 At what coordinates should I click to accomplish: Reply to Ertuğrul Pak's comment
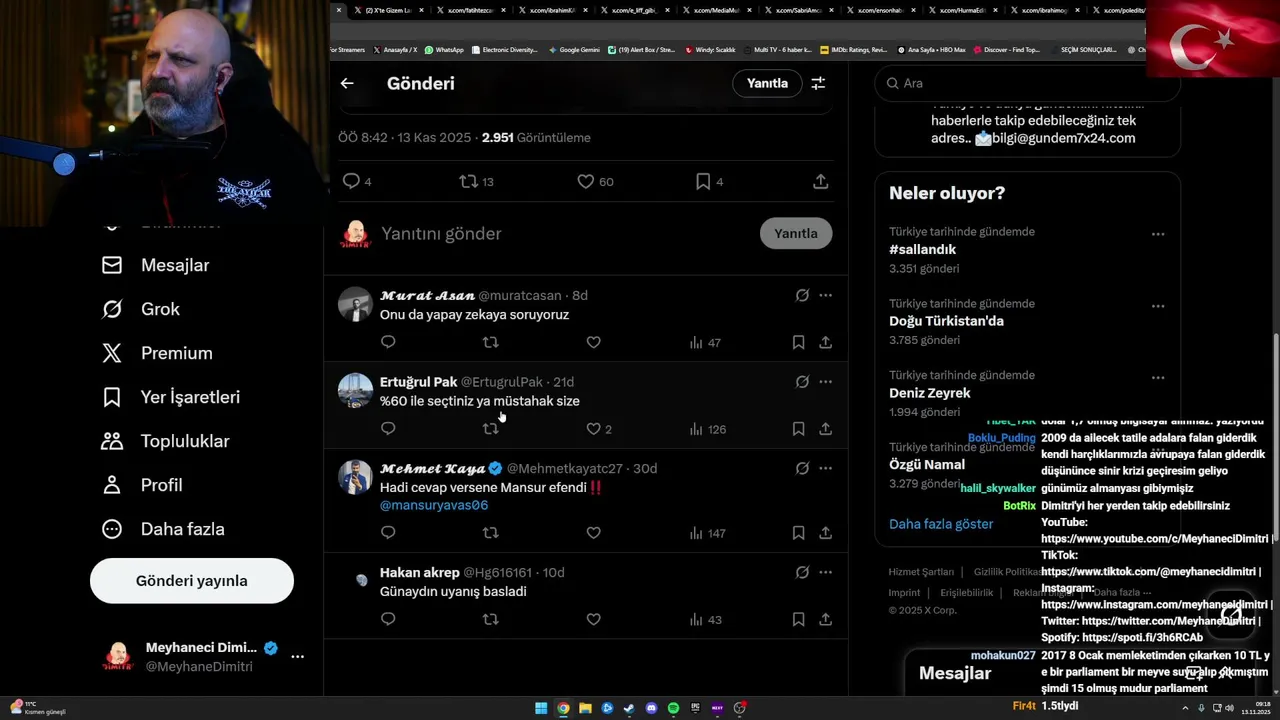click(388, 428)
